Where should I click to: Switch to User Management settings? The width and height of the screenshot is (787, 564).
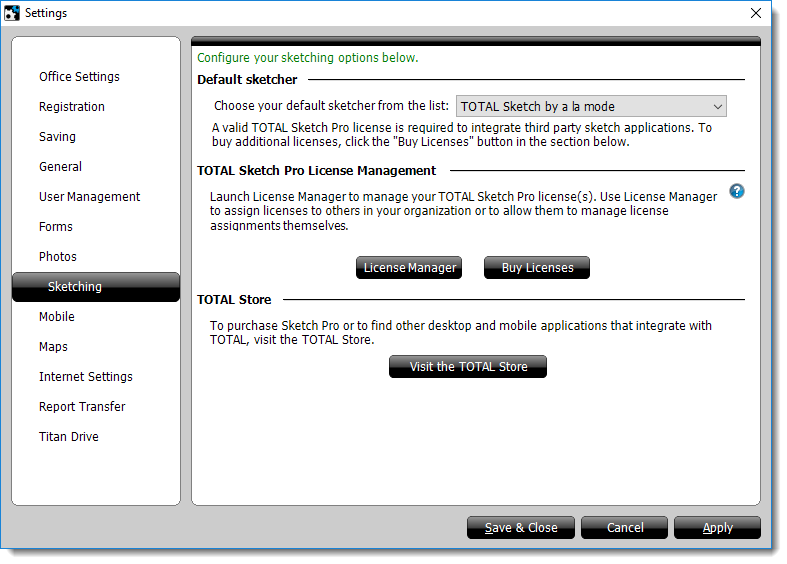click(89, 197)
